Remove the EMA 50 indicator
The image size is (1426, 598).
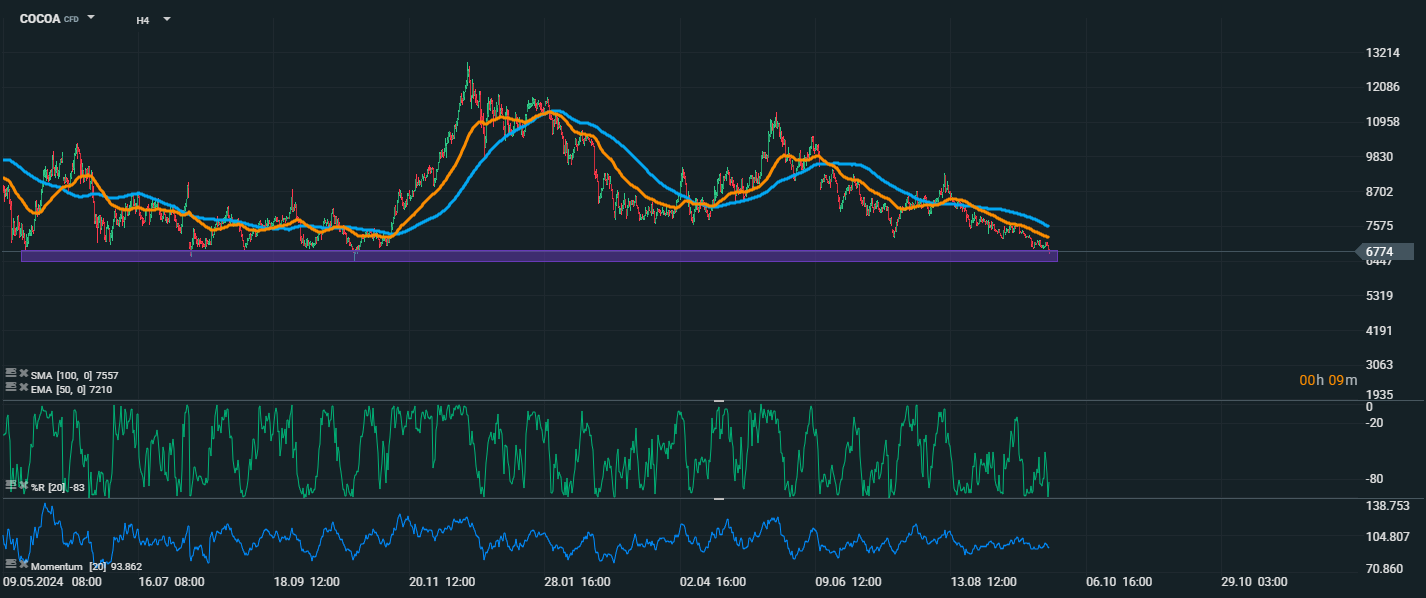[x=24, y=387]
